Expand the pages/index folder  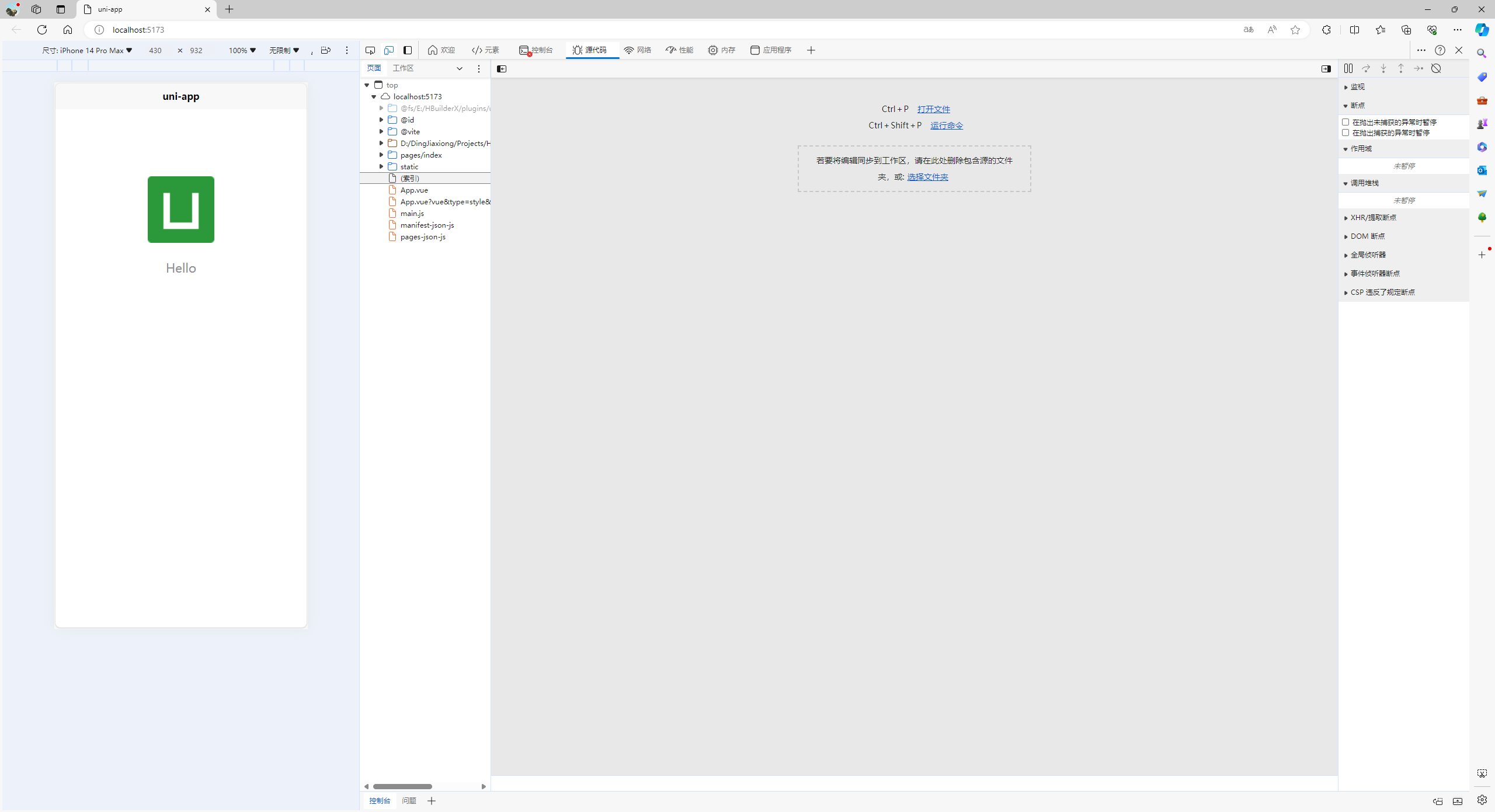point(381,155)
